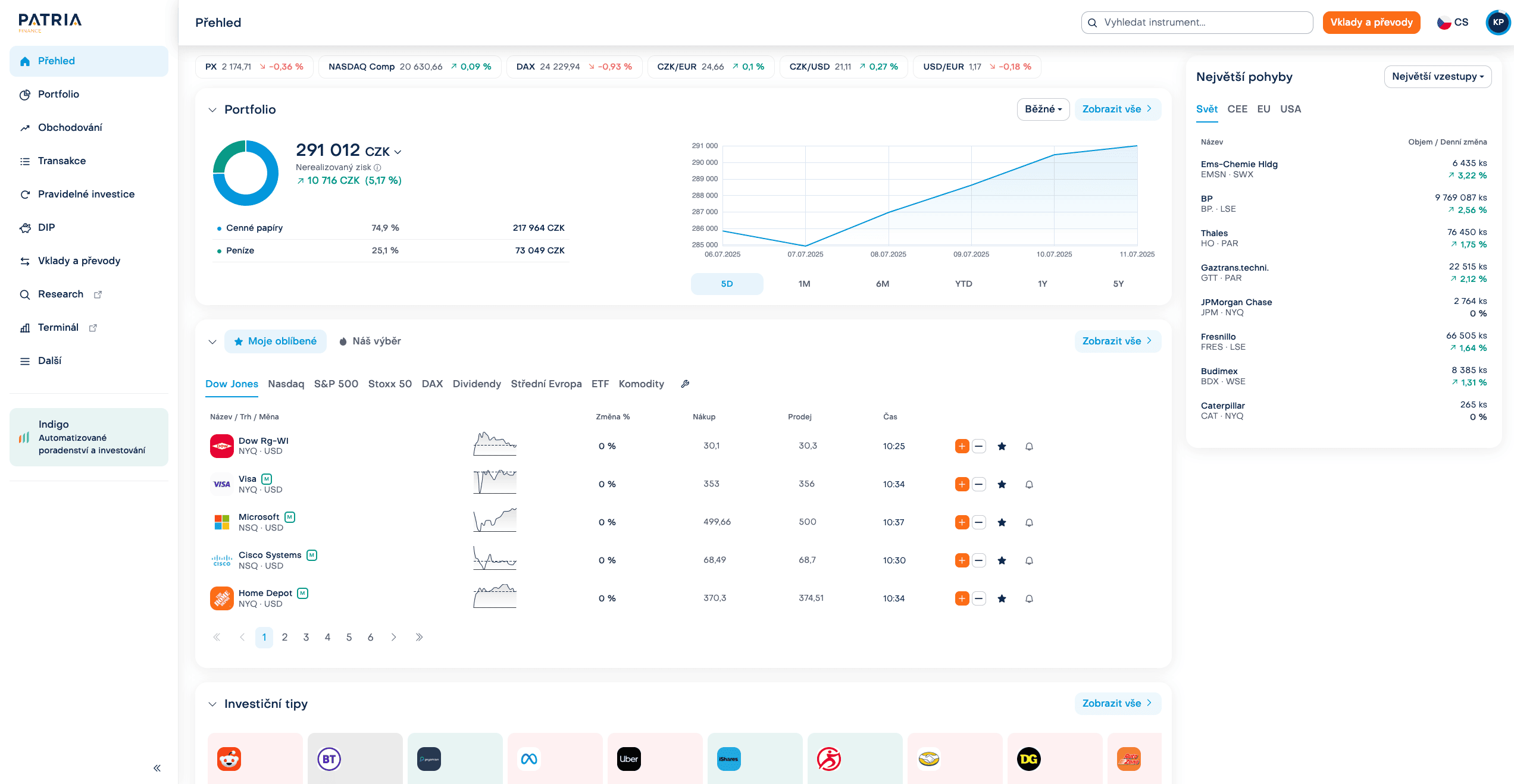Collapse the Investiční tipy section

pyautogui.click(x=212, y=704)
